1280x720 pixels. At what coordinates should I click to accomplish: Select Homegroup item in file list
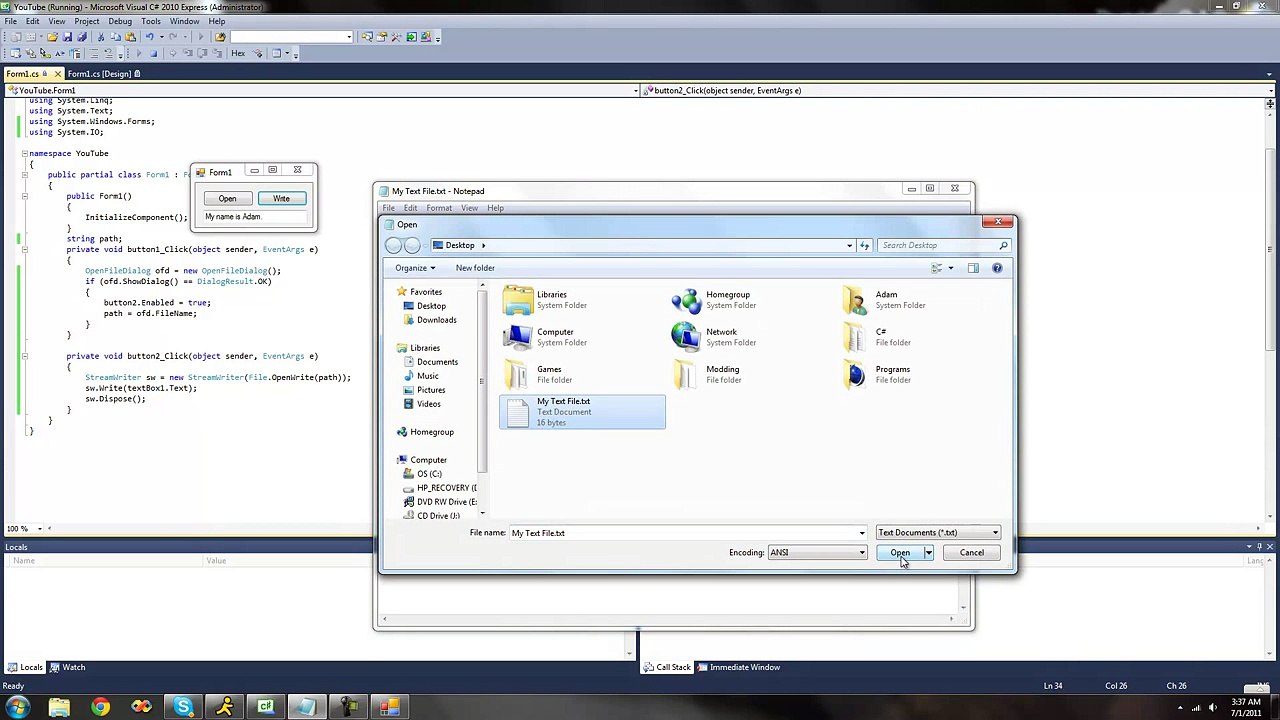pyautogui.click(x=751, y=300)
